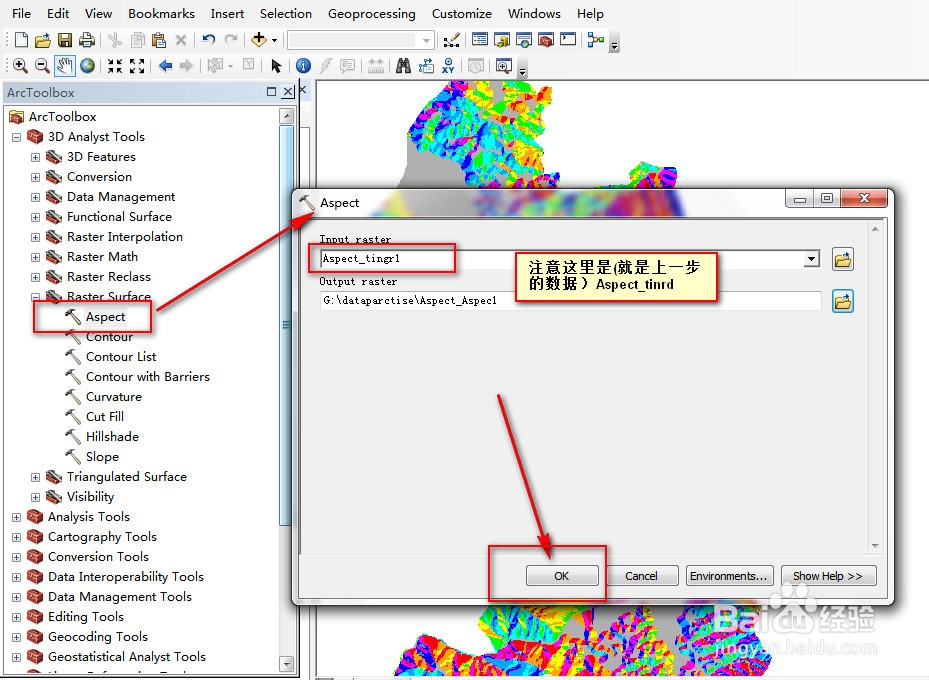Click the Environments... button
The width and height of the screenshot is (929, 680).
(x=729, y=576)
